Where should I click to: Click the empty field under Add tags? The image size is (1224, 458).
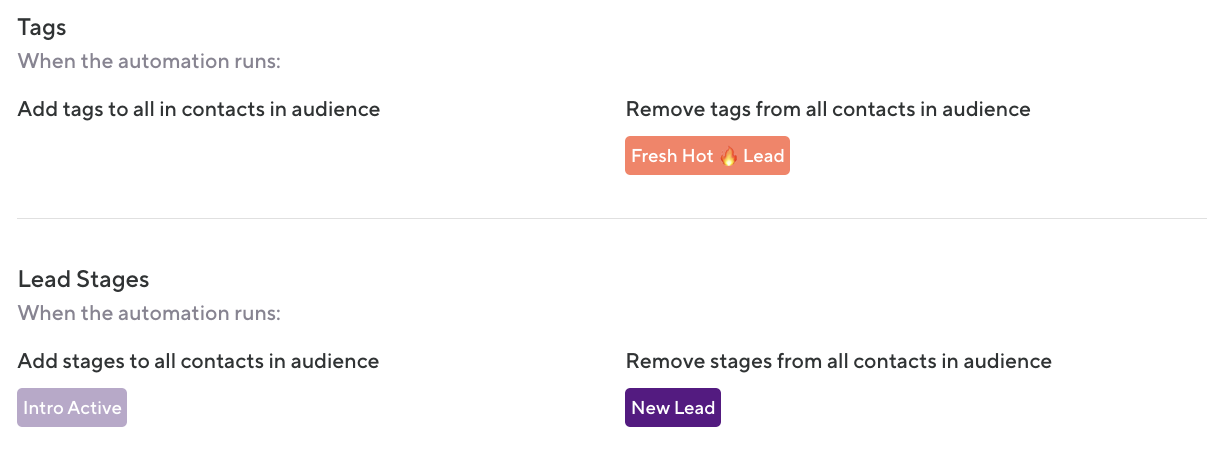click(200, 156)
